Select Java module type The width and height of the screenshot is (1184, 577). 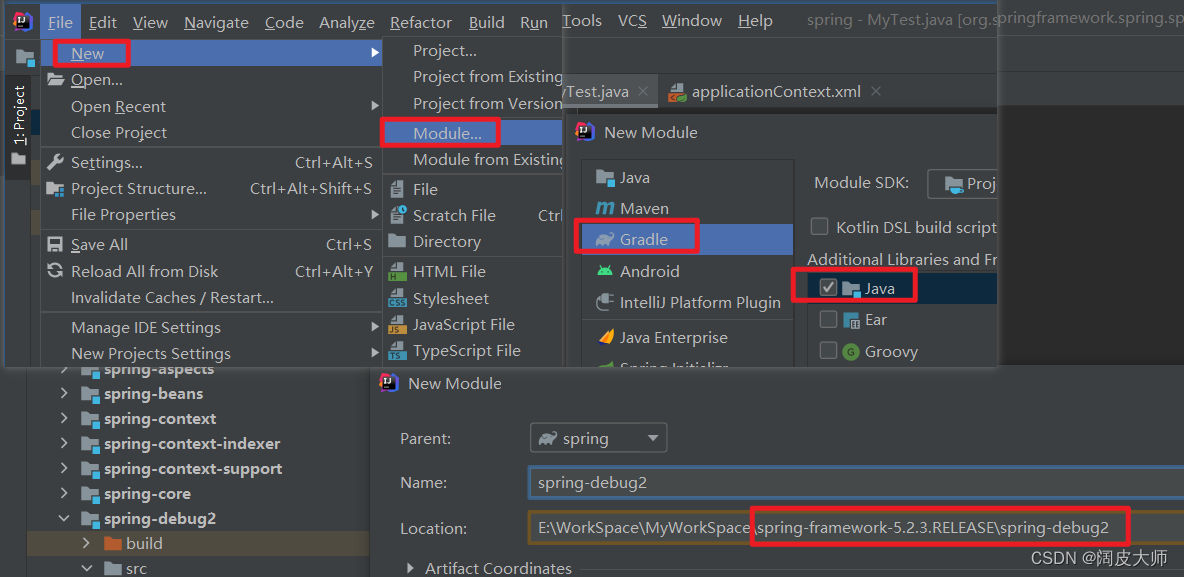pos(687,178)
